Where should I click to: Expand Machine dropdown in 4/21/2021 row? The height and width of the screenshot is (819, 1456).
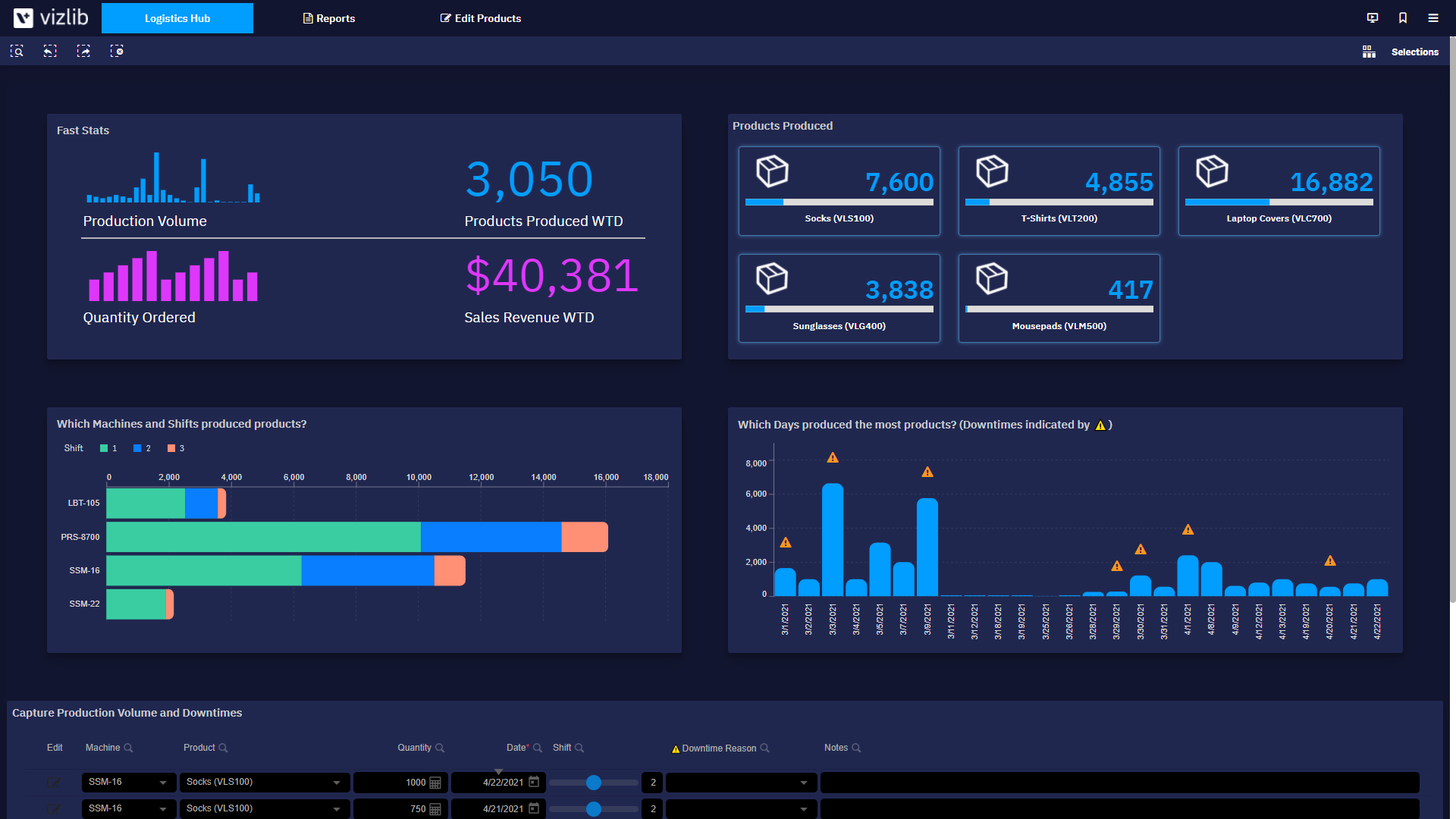[x=163, y=809]
